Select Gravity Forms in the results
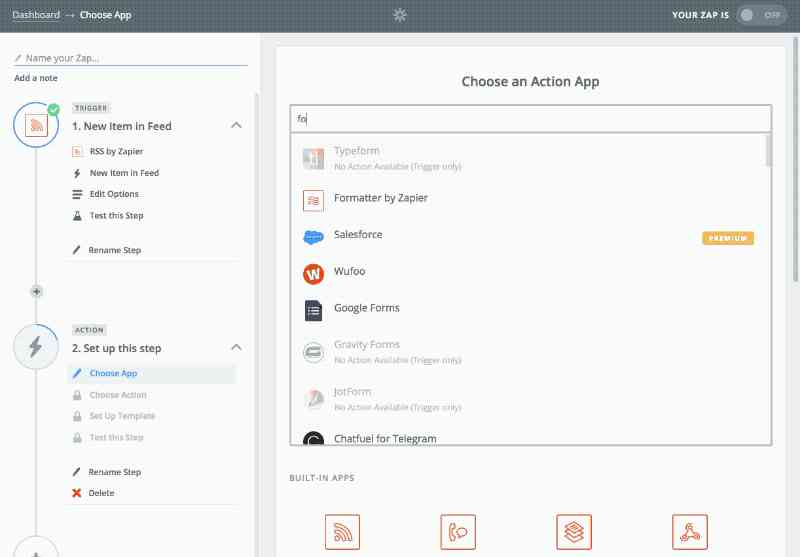The width and height of the screenshot is (800, 557). [x=531, y=352]
